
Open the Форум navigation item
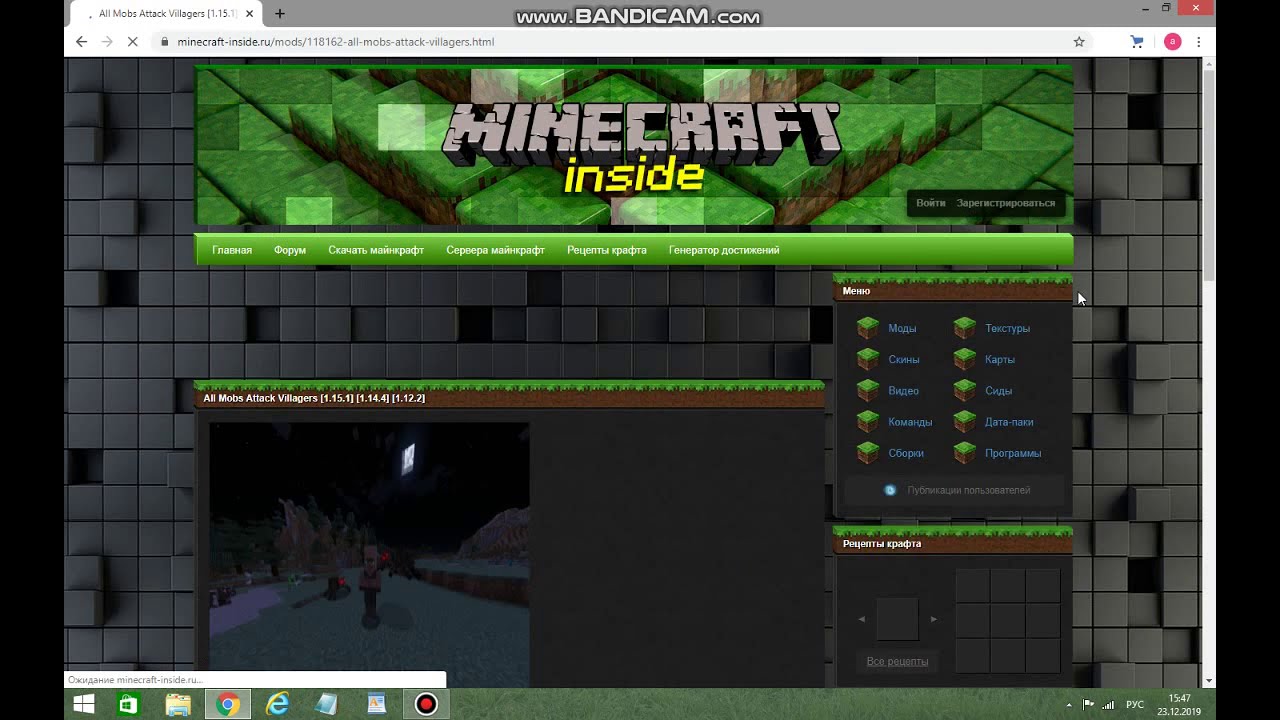coord(290,250)
